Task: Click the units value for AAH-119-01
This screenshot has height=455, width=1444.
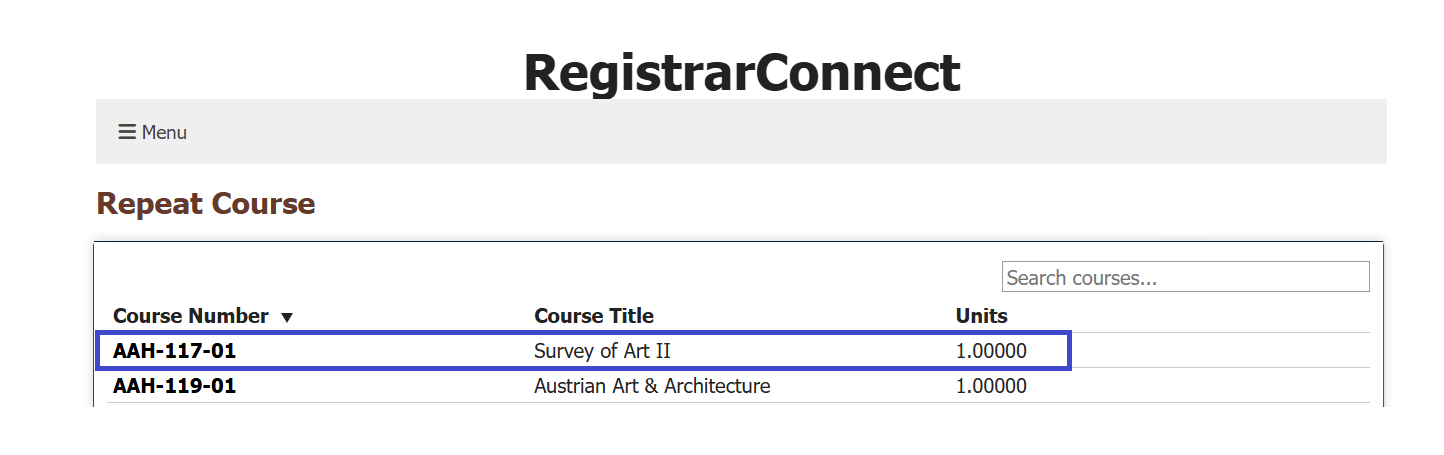Action: click(x=990, y=386)
